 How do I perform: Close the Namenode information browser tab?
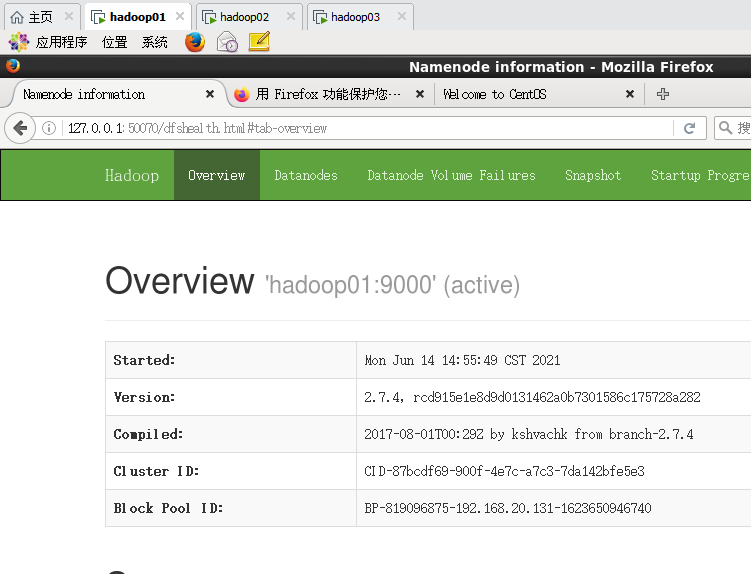[210, 94]
